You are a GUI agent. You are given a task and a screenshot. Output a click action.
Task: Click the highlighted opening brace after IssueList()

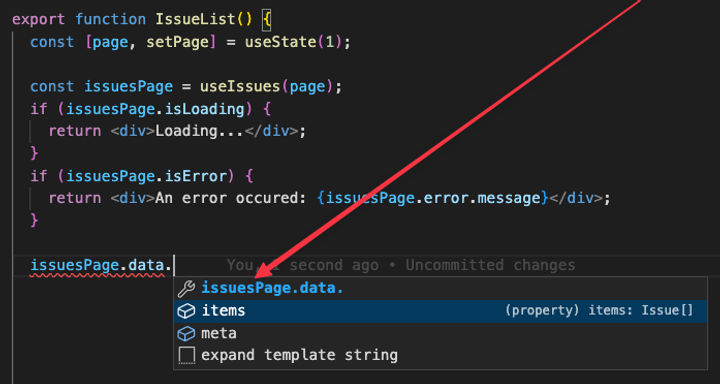(267, 20)
